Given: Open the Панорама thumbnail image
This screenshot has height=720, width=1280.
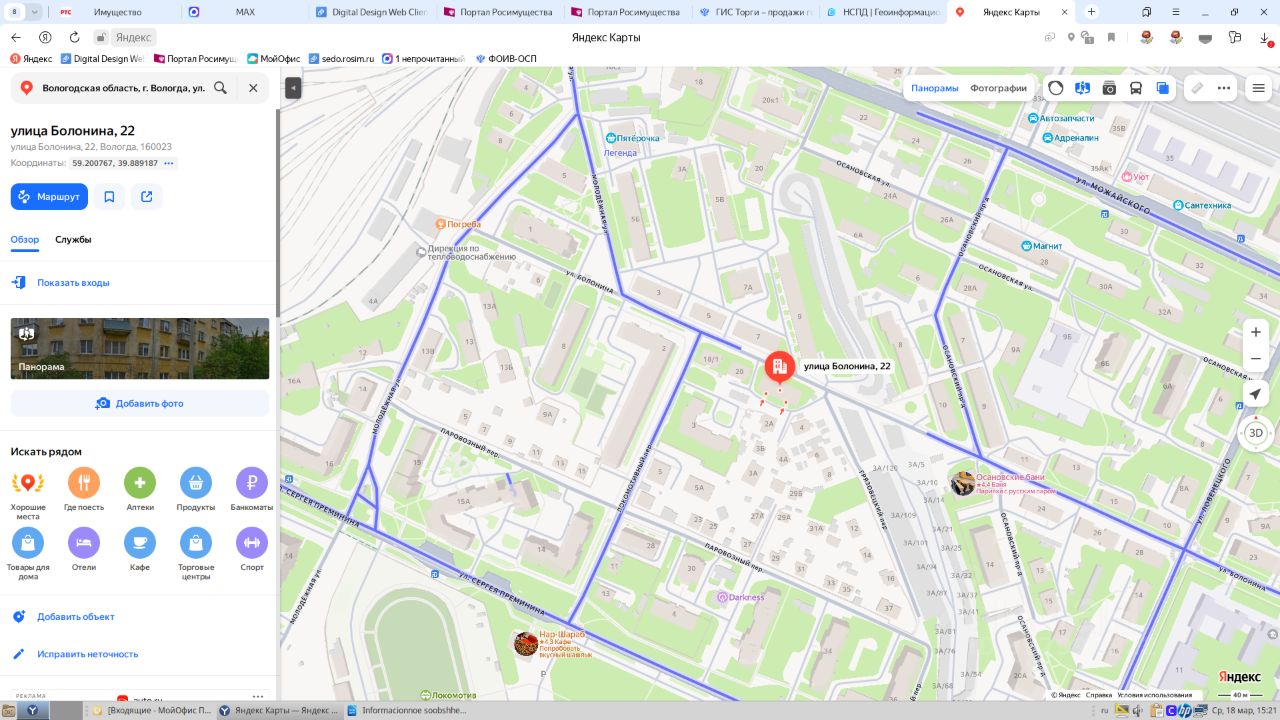Looking at the screenshot, I should tap(140, 348).
